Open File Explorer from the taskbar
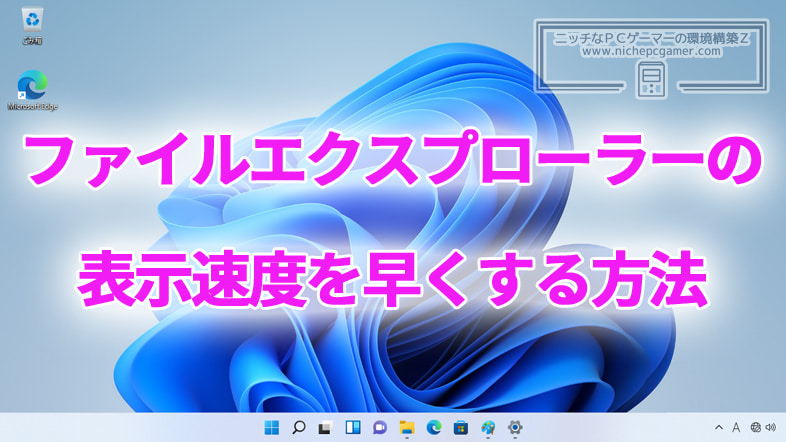 (407, 427)
